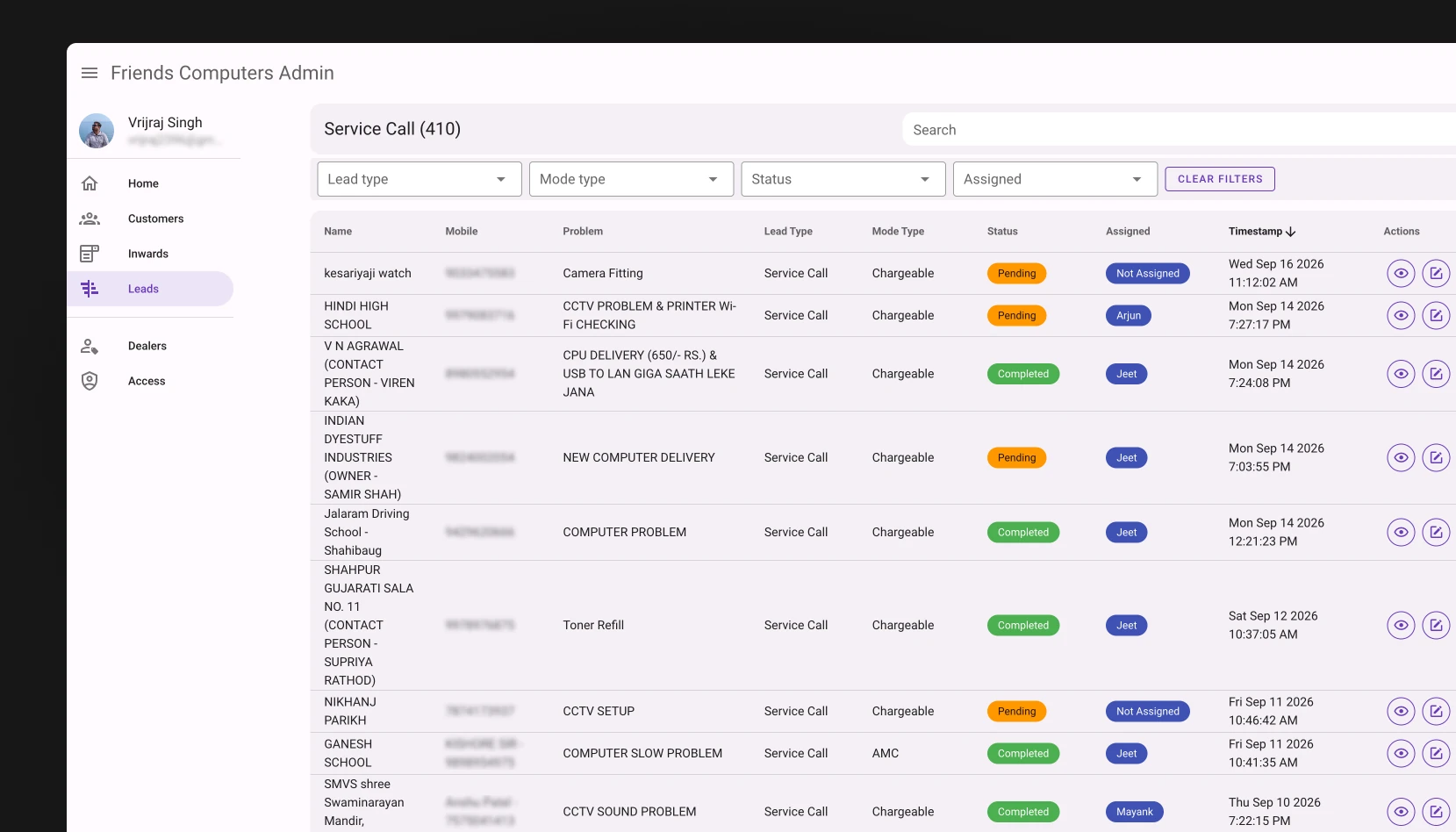Click the Search input field
Screen dimensions: 1456x832
pos(1179,130)
